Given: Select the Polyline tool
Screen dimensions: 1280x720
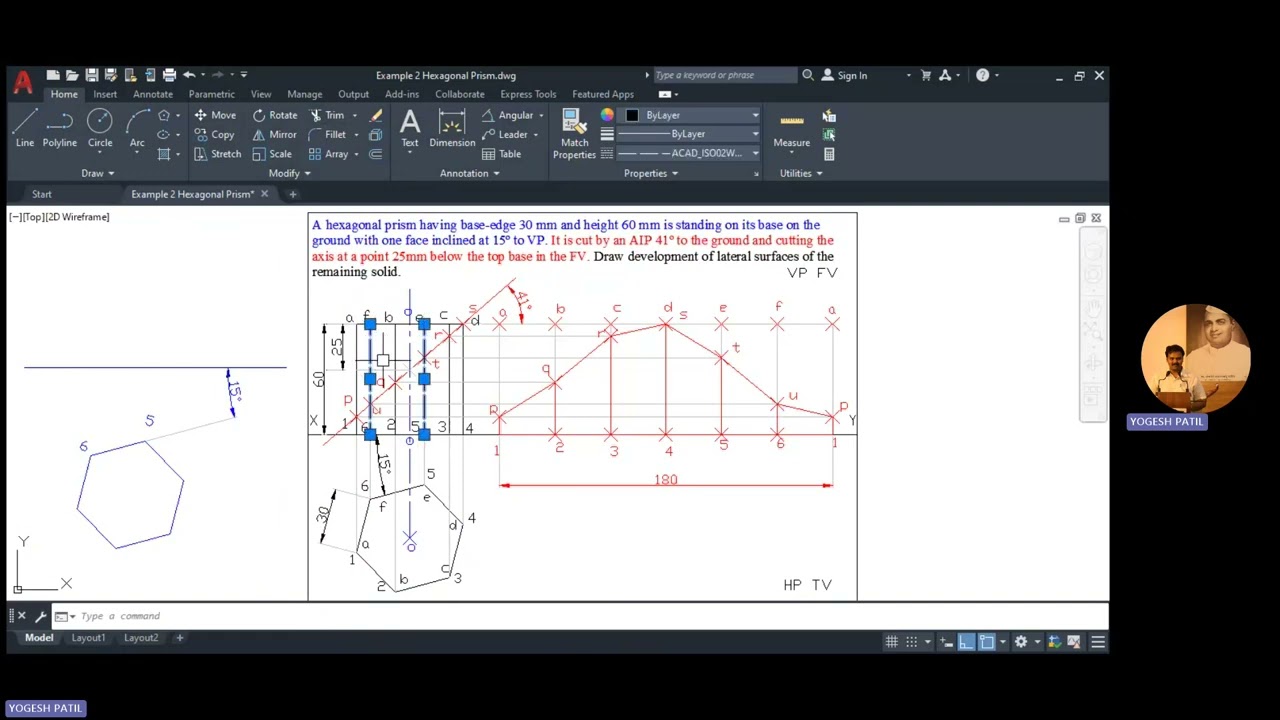Looking at the screenshot, I should pos(60,128).
